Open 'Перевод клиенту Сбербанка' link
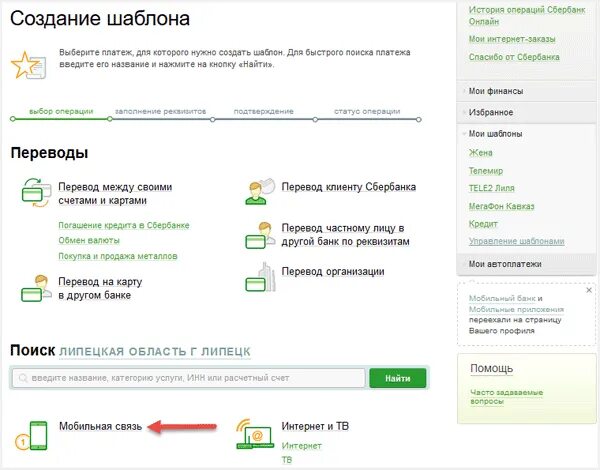This screenshot has width=600, height=470. click(349, 187)
